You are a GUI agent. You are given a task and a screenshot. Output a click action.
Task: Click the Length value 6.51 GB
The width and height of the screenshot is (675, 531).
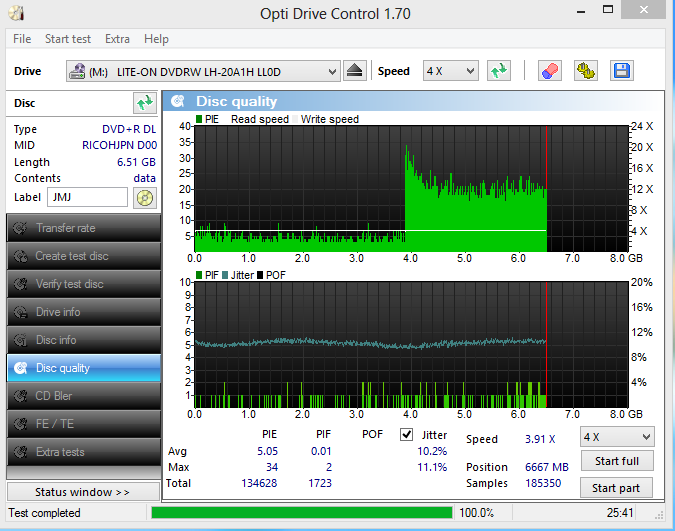click(x=136, y=162)
